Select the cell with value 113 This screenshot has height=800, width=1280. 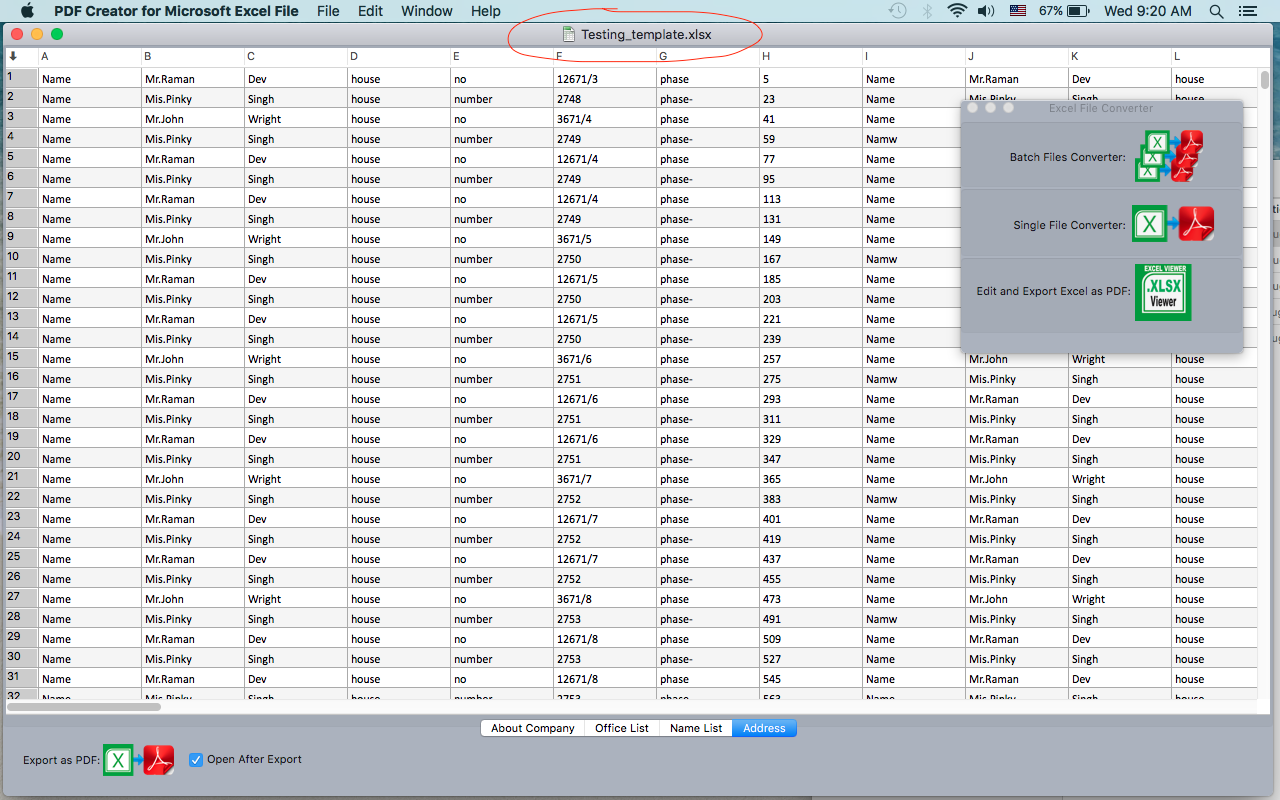pos(811,199)
